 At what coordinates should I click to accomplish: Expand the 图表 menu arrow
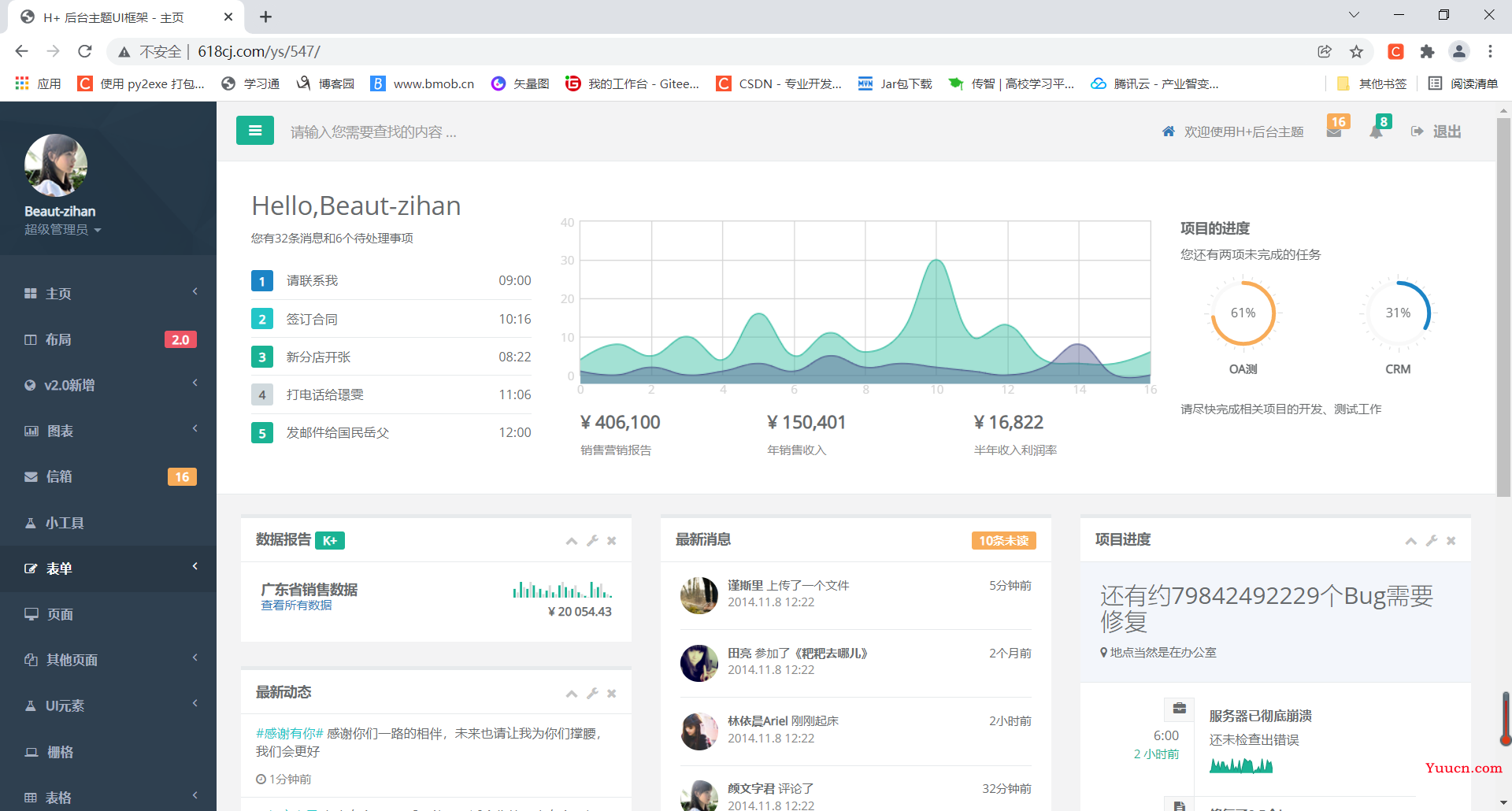195,428
